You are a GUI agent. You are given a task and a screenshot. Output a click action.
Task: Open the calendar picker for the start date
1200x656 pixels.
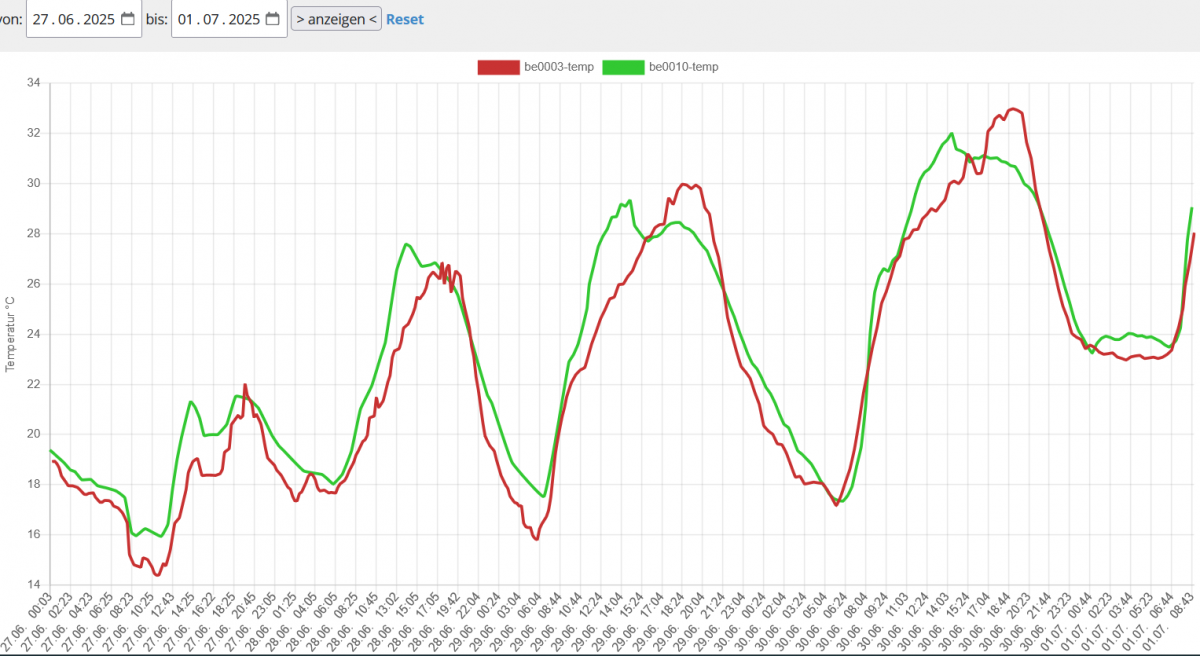coord(127,19)
